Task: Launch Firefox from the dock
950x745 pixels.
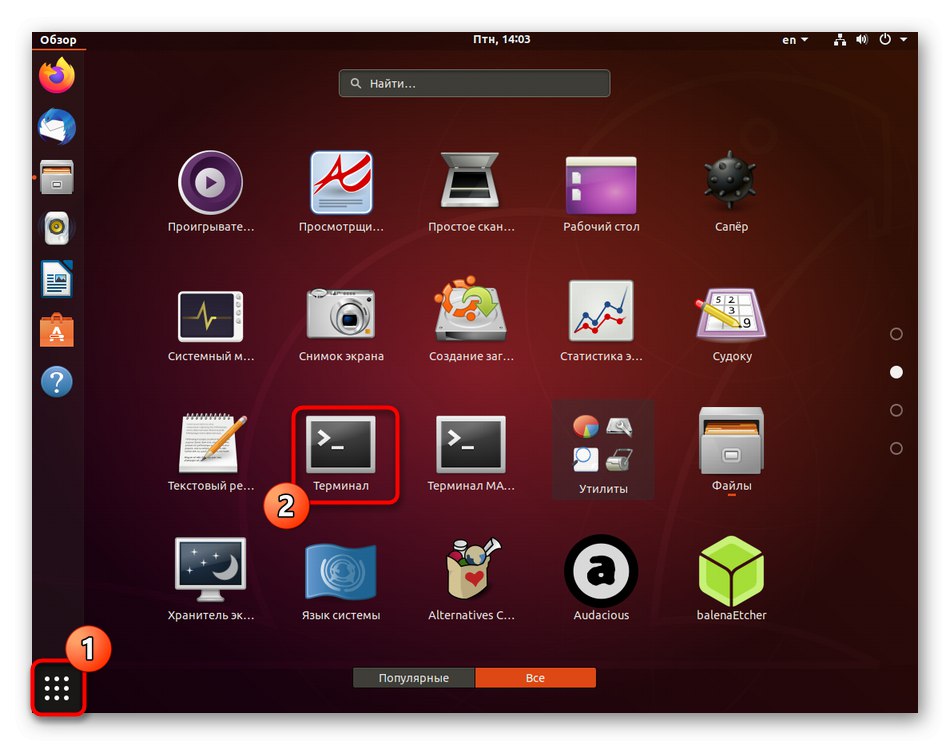Action: coord(56,75)
